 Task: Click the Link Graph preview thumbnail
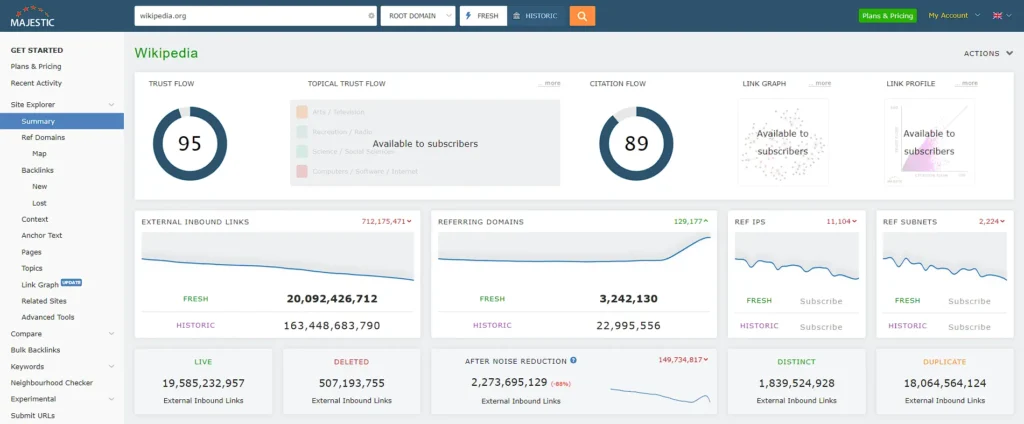pyautogui.click(x=783, y=142)
